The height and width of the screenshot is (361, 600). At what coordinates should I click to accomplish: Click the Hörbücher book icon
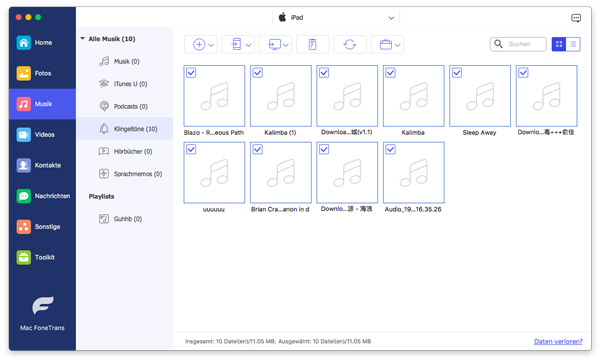tap(104, 151)
